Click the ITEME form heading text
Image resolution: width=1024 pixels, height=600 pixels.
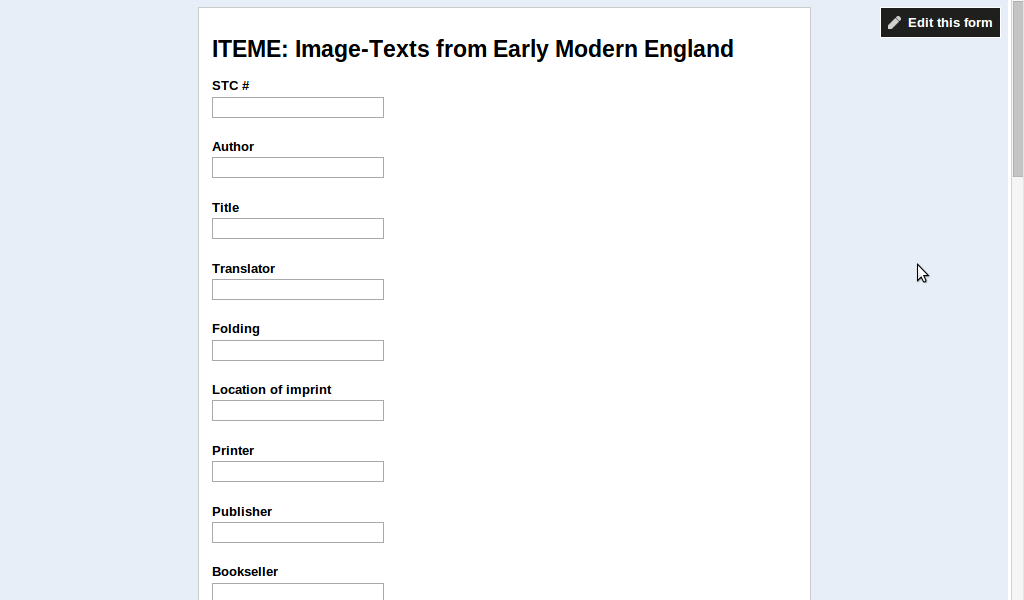point(472,49)
